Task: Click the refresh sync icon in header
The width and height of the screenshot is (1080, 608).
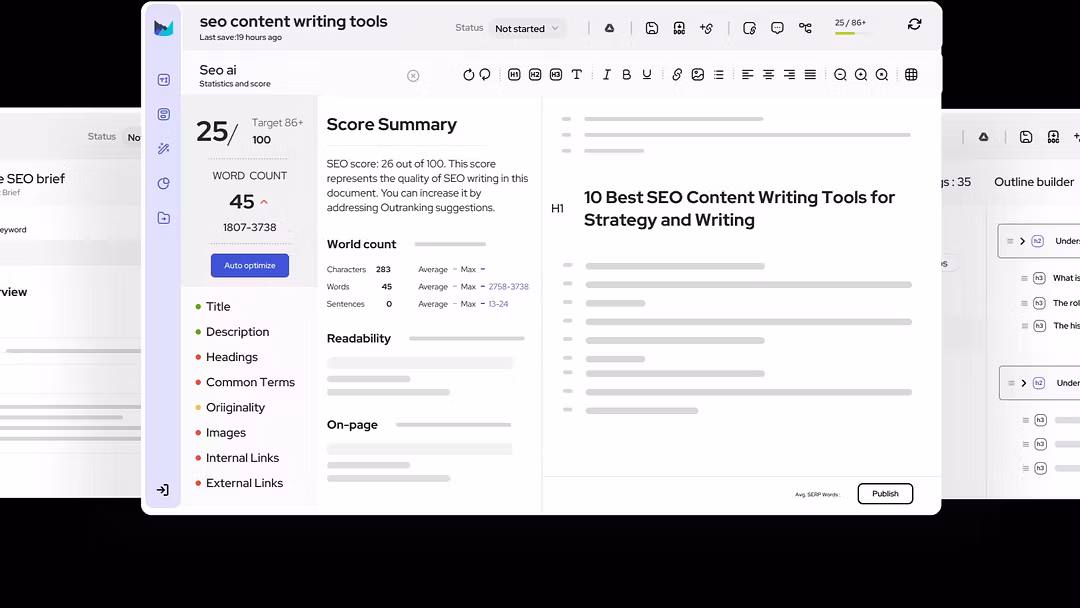Action: coord(914,25)
